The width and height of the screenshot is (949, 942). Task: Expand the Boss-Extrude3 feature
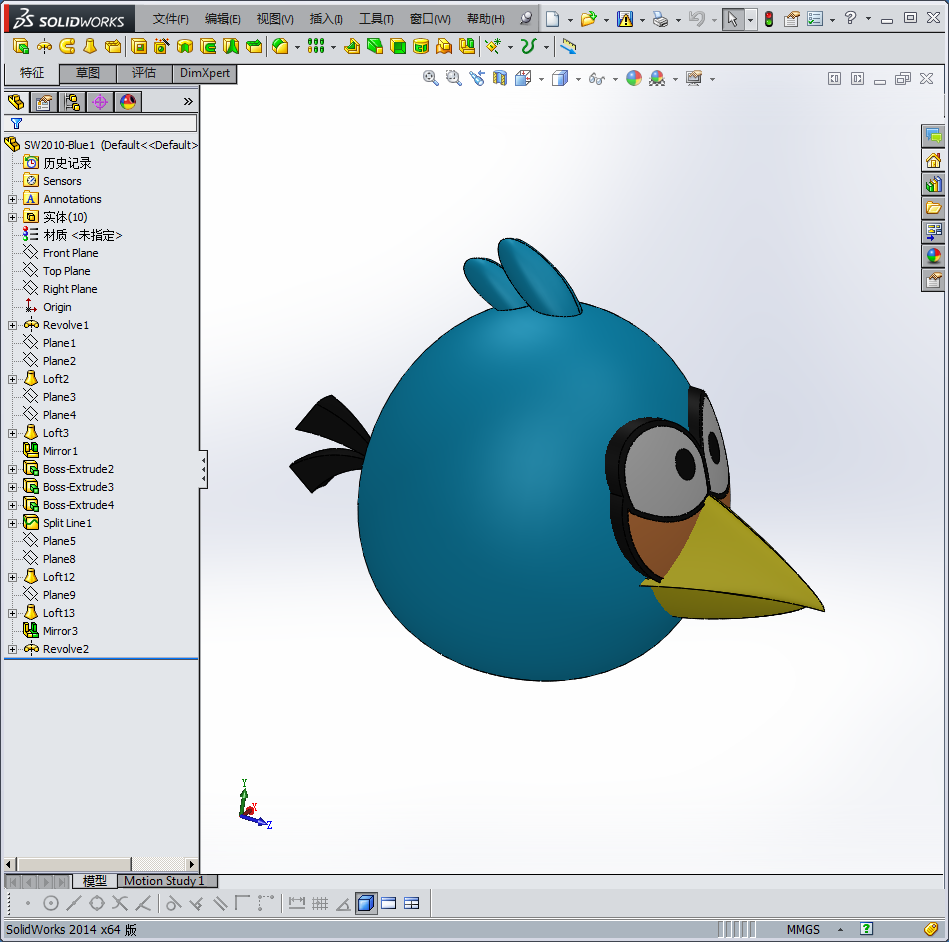tap(12, 487)
